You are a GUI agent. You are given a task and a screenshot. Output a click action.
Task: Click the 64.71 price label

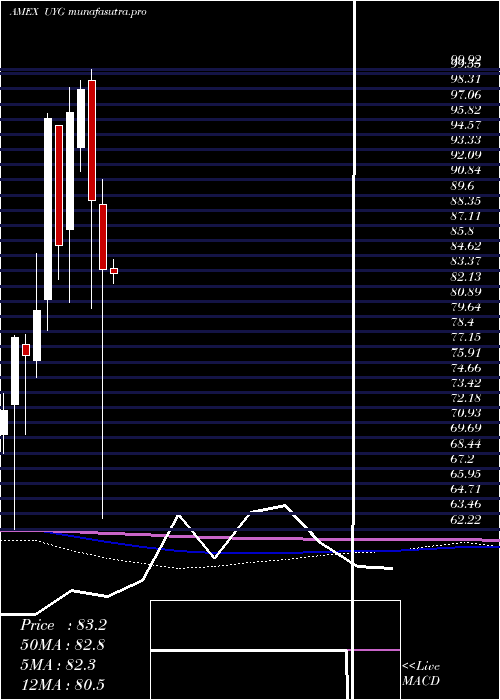466,489
